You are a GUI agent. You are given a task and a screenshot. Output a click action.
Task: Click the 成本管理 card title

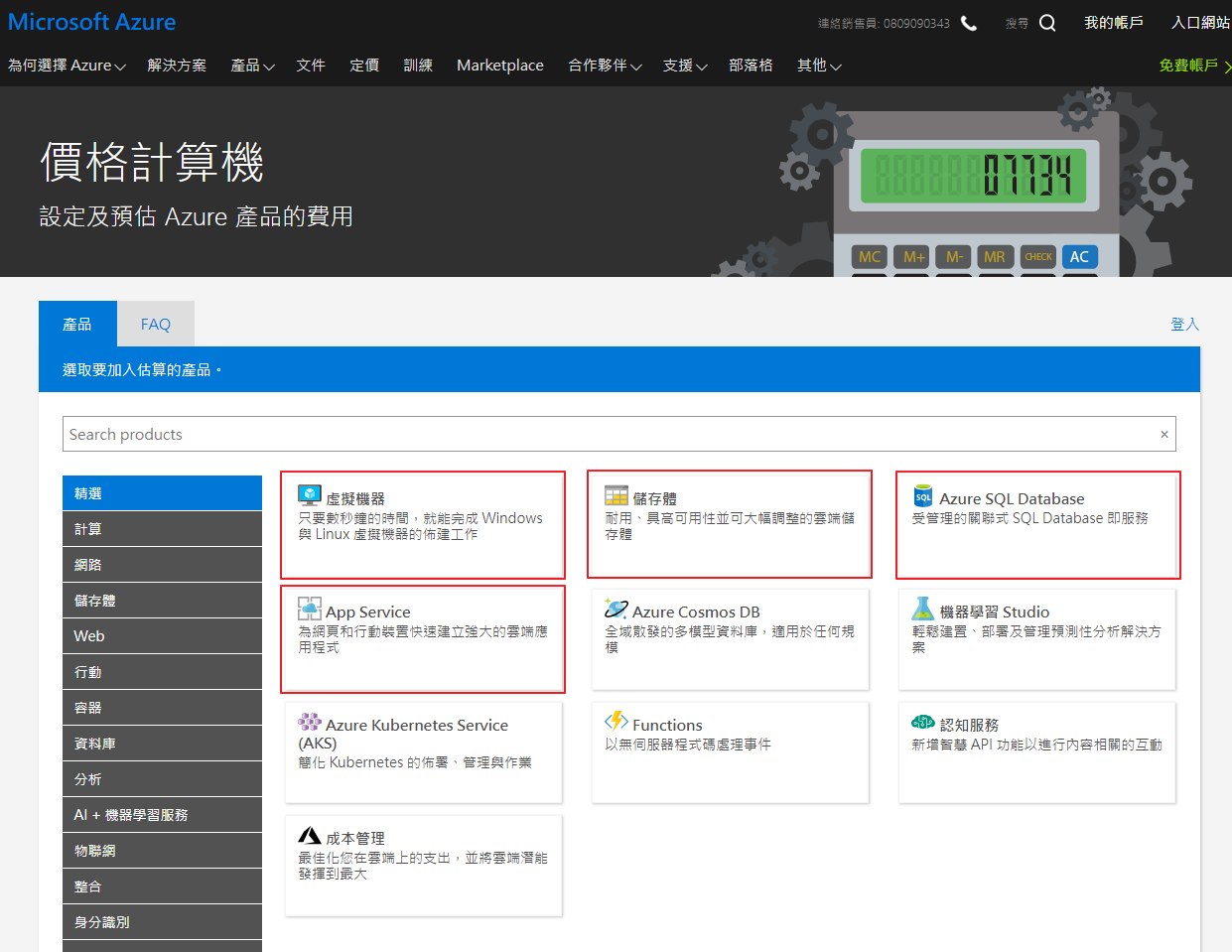pos(355,838)
